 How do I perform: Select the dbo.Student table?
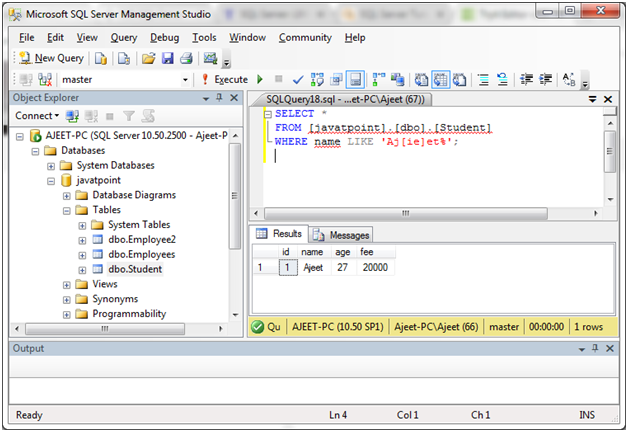tap(135, 269)
